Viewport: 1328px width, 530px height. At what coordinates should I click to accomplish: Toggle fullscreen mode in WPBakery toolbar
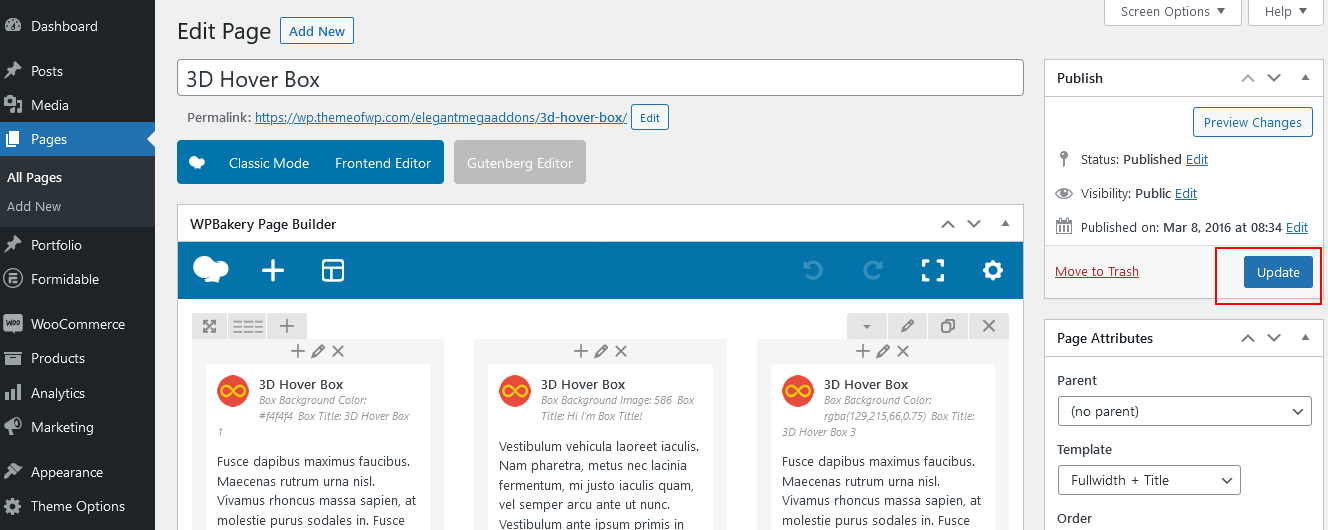click(932, 270)
